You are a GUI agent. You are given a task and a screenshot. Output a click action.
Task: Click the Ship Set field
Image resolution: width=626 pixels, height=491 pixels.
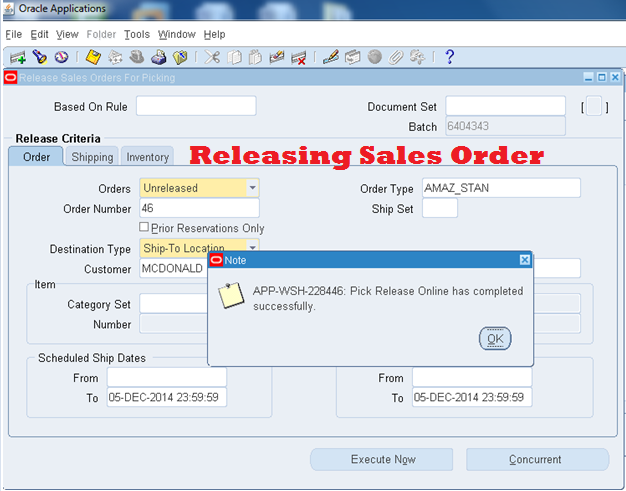[x=440, y=208]
